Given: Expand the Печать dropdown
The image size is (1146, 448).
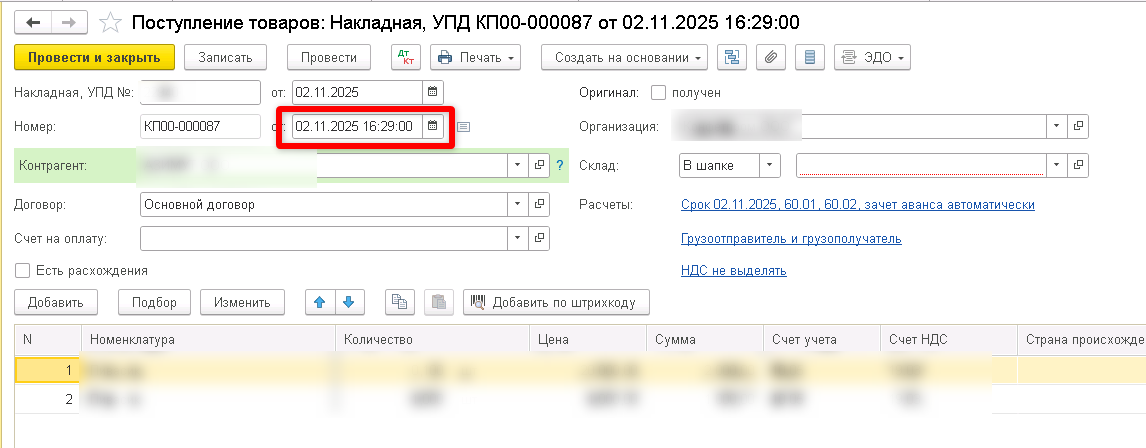Looking at the screenshot, I should pos(476,58).
